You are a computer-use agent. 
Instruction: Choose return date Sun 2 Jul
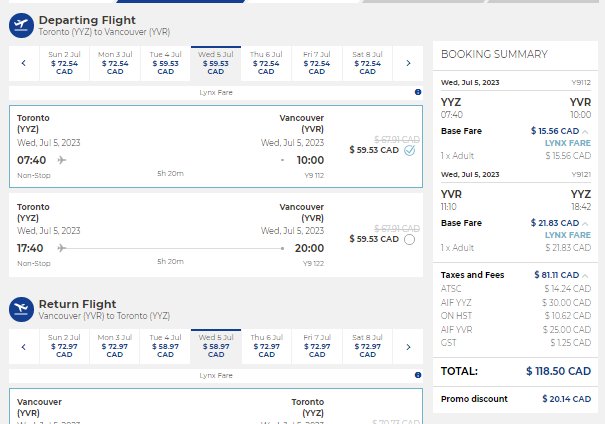point(64,347)
